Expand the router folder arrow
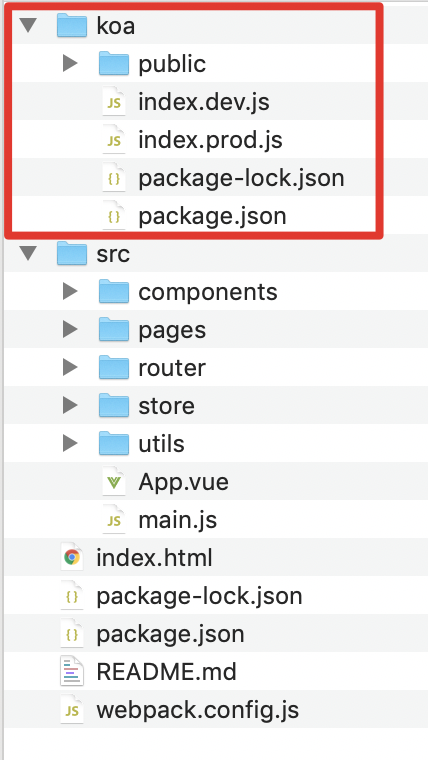Screen dimensions: 428x760 click(x=70, y=368)
